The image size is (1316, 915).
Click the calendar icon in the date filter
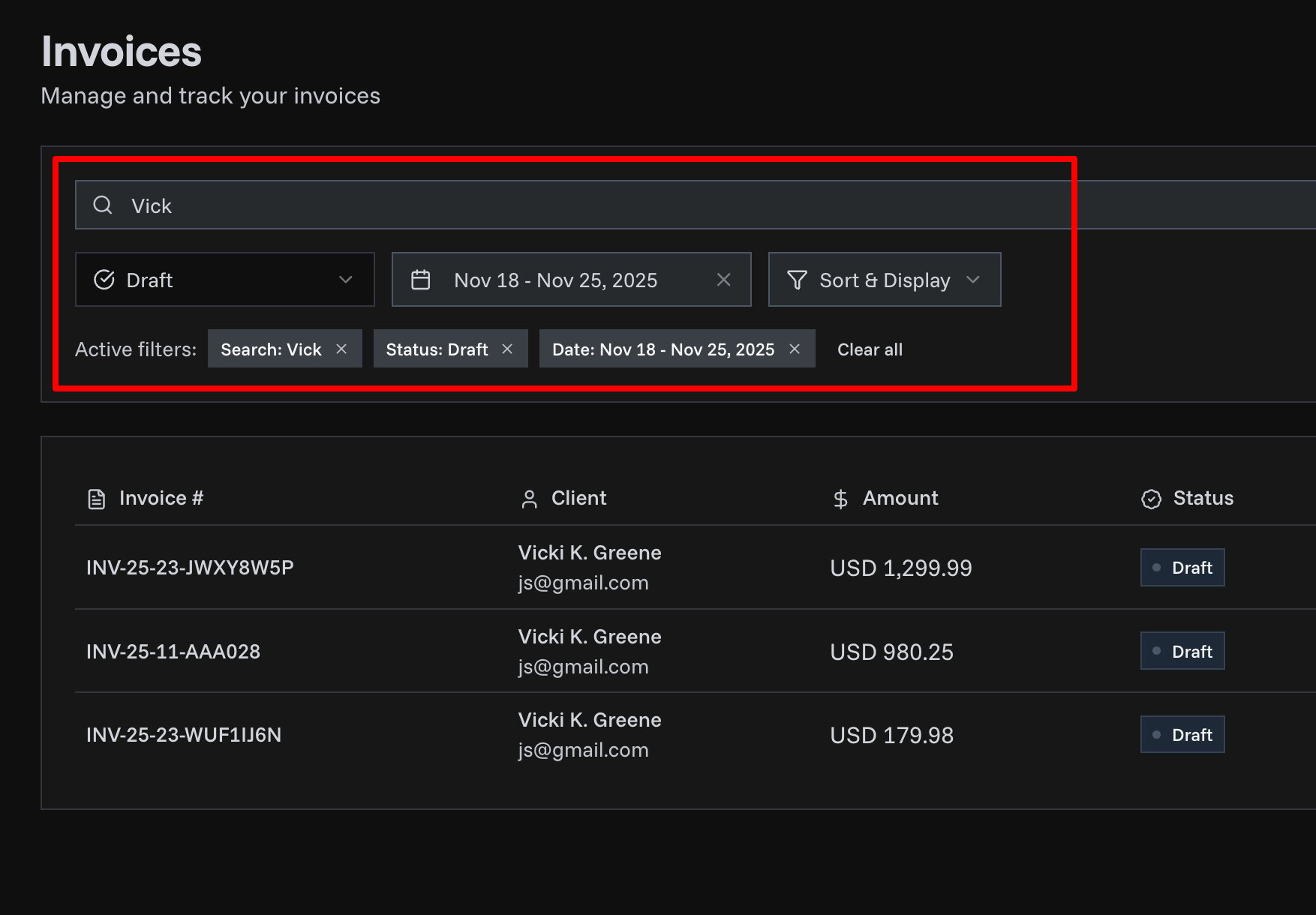click(x=420, y=278)
